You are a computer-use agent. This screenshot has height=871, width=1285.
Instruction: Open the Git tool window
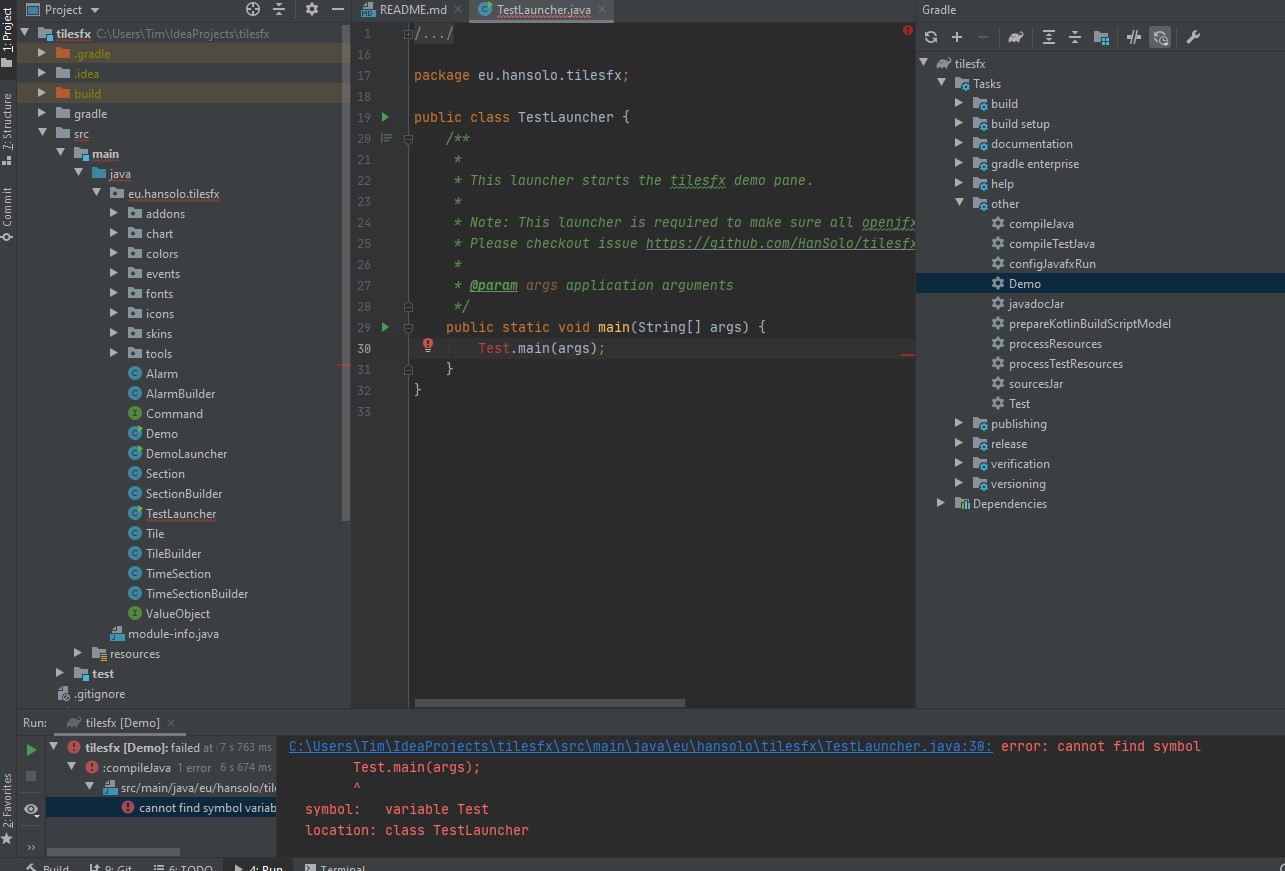point(111,866)
